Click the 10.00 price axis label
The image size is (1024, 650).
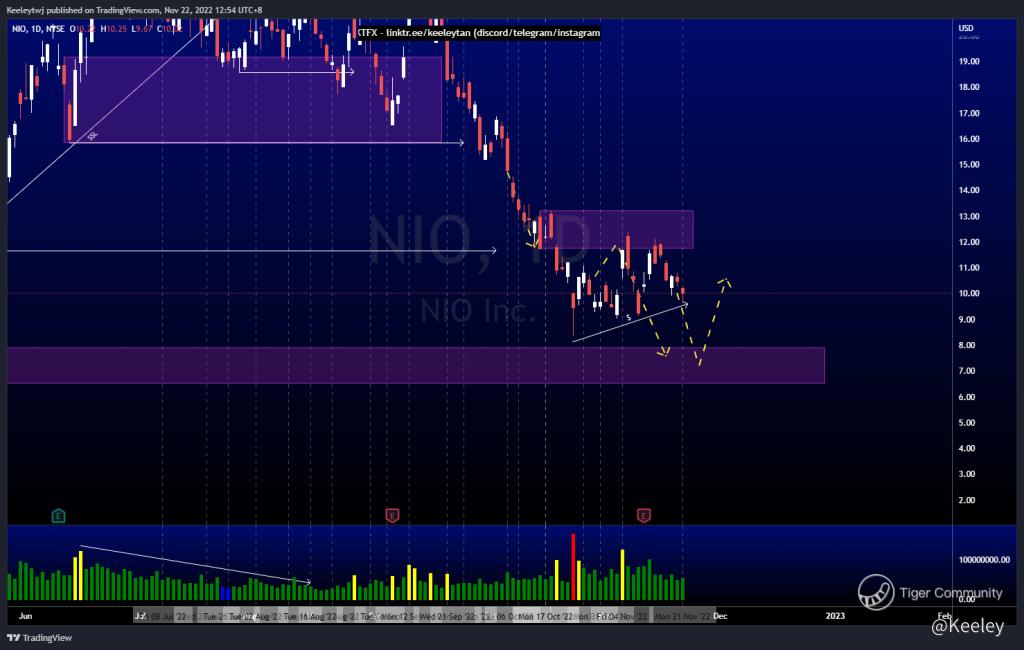[969, 293]
